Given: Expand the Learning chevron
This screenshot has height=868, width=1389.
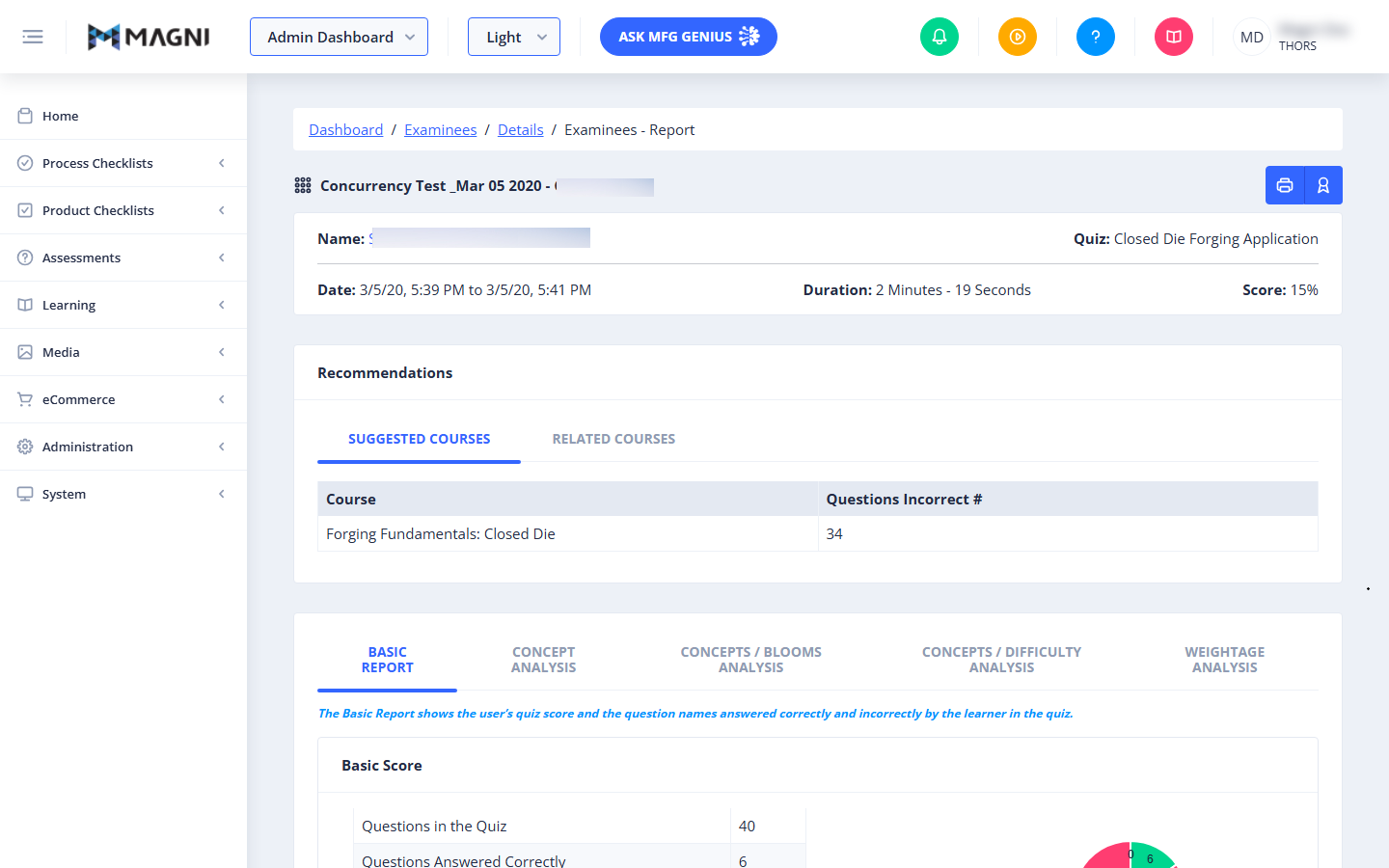Looking at the screenshot, I should coord(222,305).
